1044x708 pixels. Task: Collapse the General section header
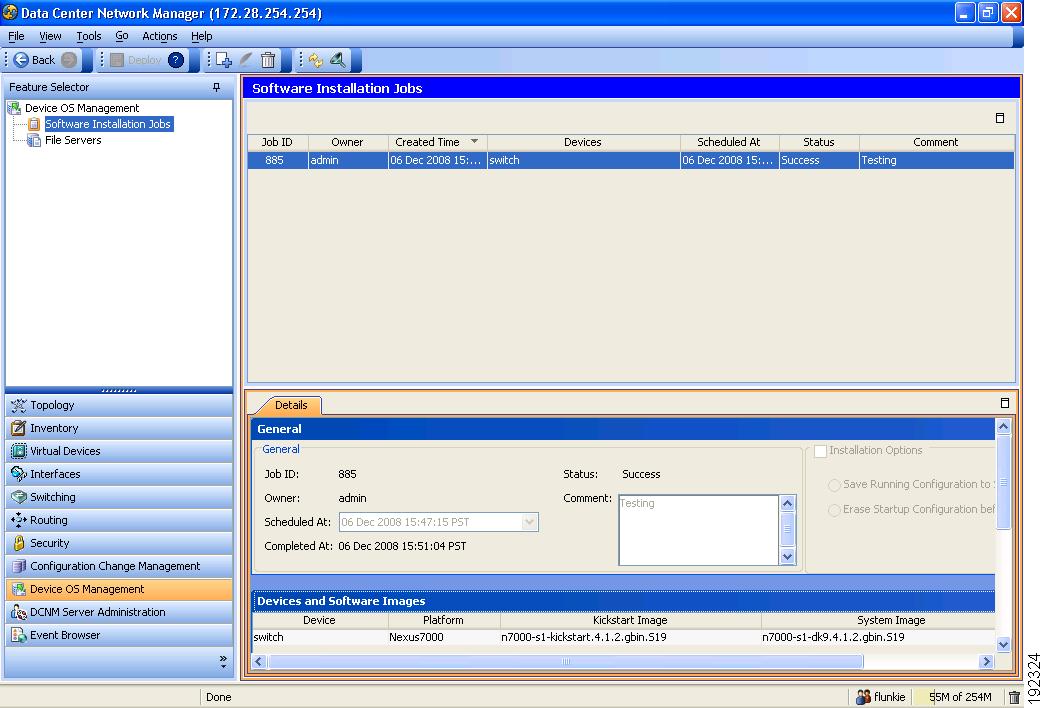(623, 429)
